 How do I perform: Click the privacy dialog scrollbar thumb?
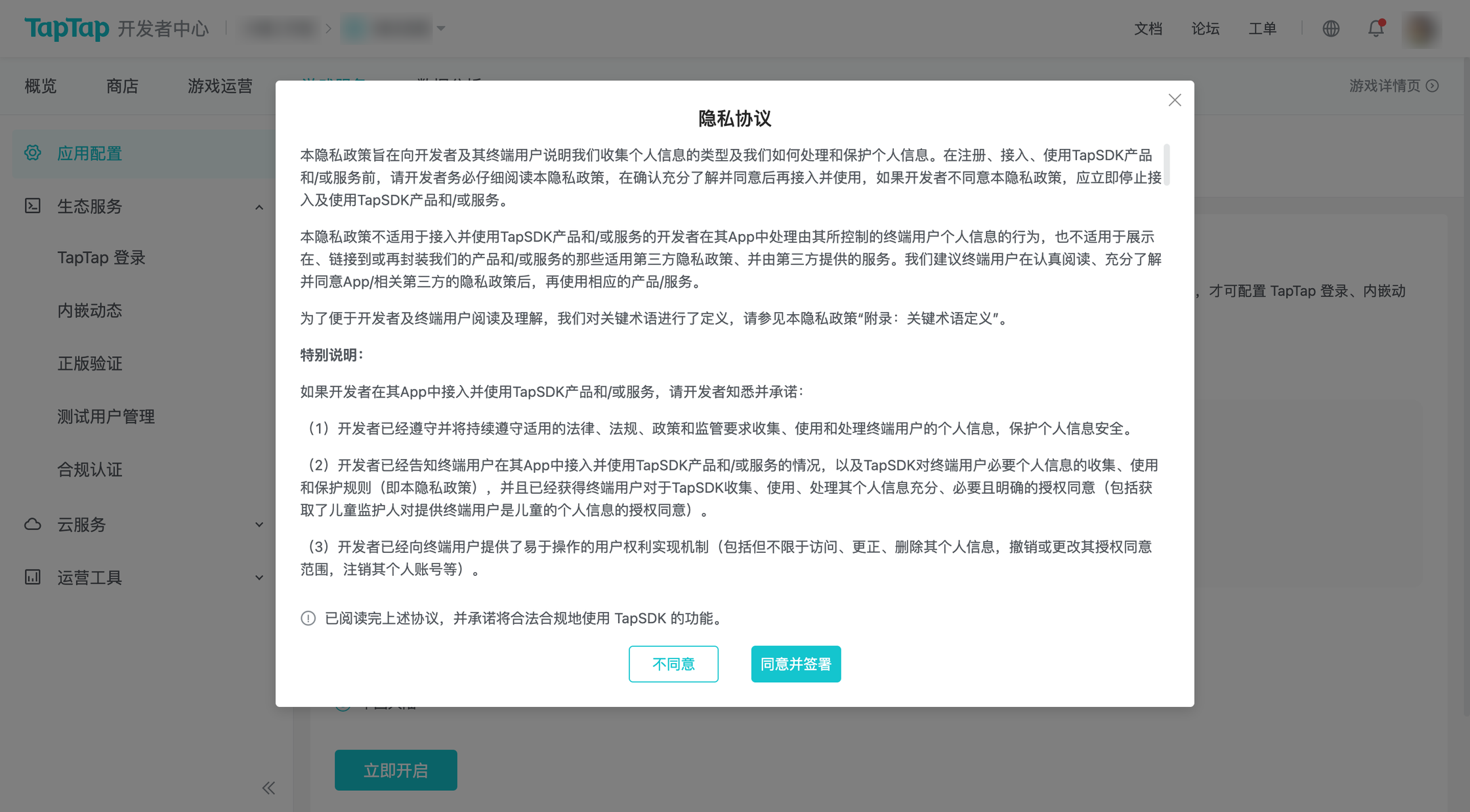[1167, 165]
